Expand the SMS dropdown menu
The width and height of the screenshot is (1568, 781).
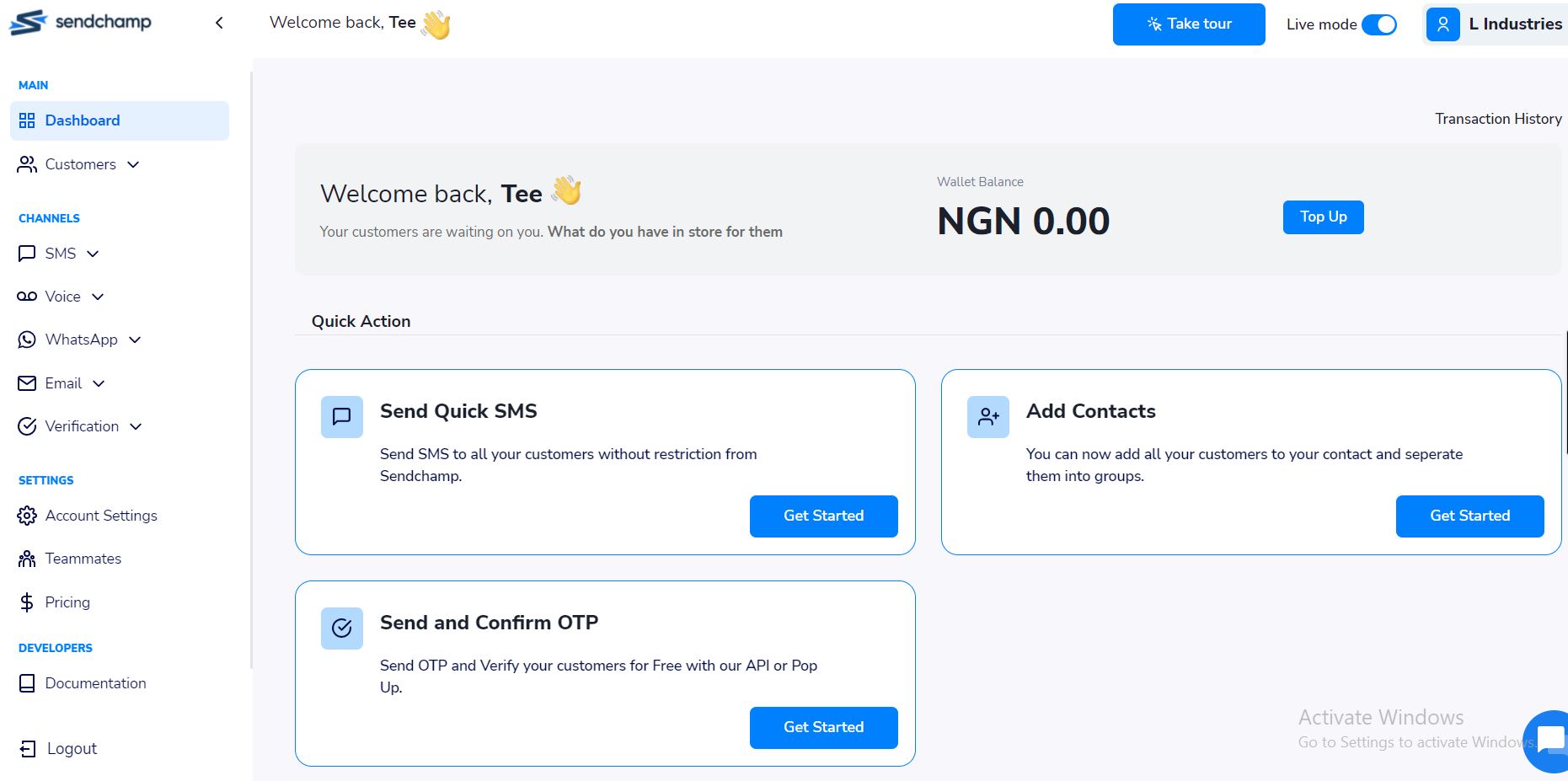click(x=94, y=253)
